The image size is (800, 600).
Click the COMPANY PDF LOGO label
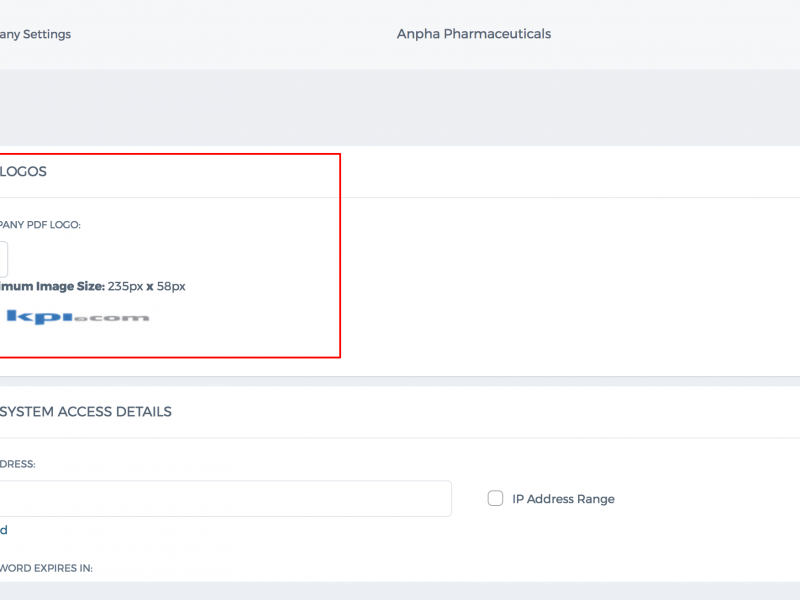[40, 225]
